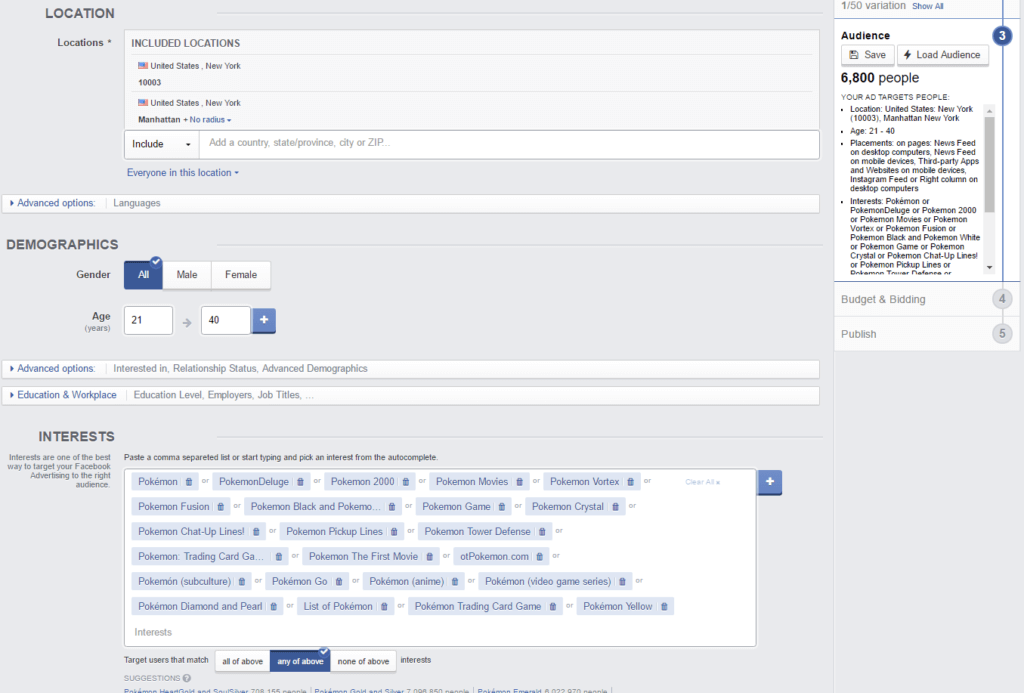
Task: Open the Publish step
Action: [927, 334]
